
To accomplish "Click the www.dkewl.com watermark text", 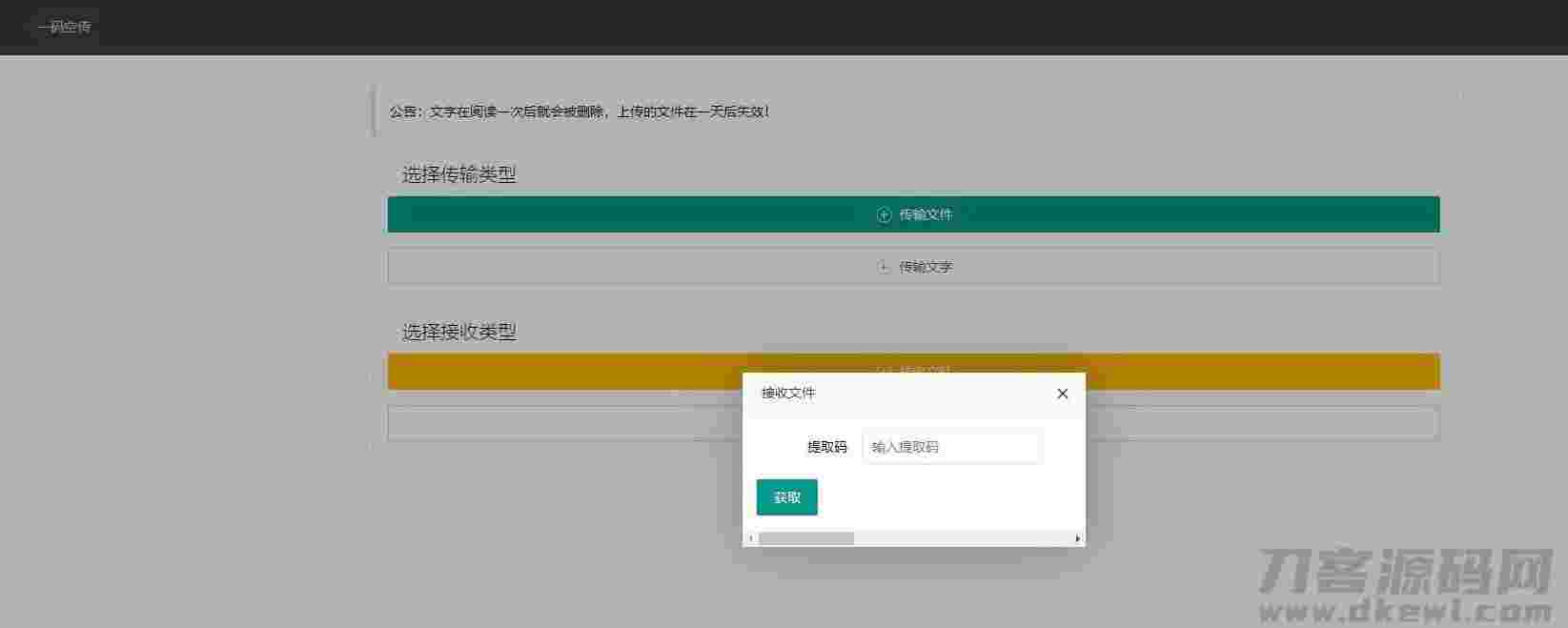I will pos(1405,610).
